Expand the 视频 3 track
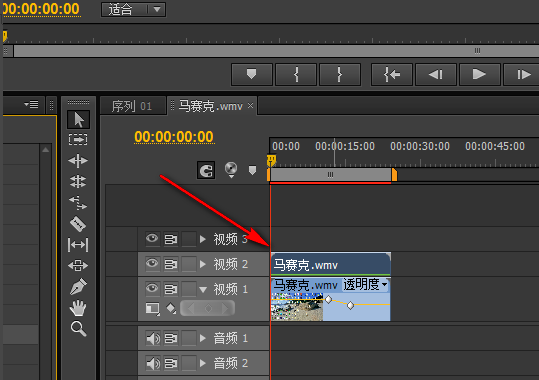This screenshot has height=380, width=539. 203,239
